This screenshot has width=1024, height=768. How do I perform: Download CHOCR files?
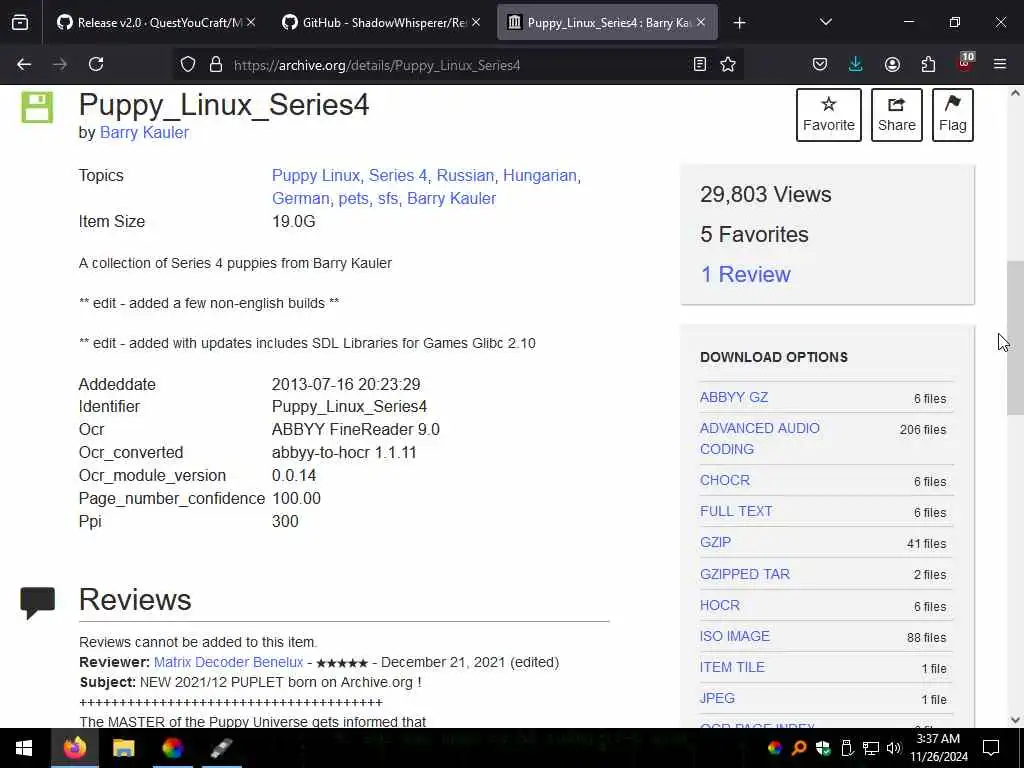coord(725,480)
